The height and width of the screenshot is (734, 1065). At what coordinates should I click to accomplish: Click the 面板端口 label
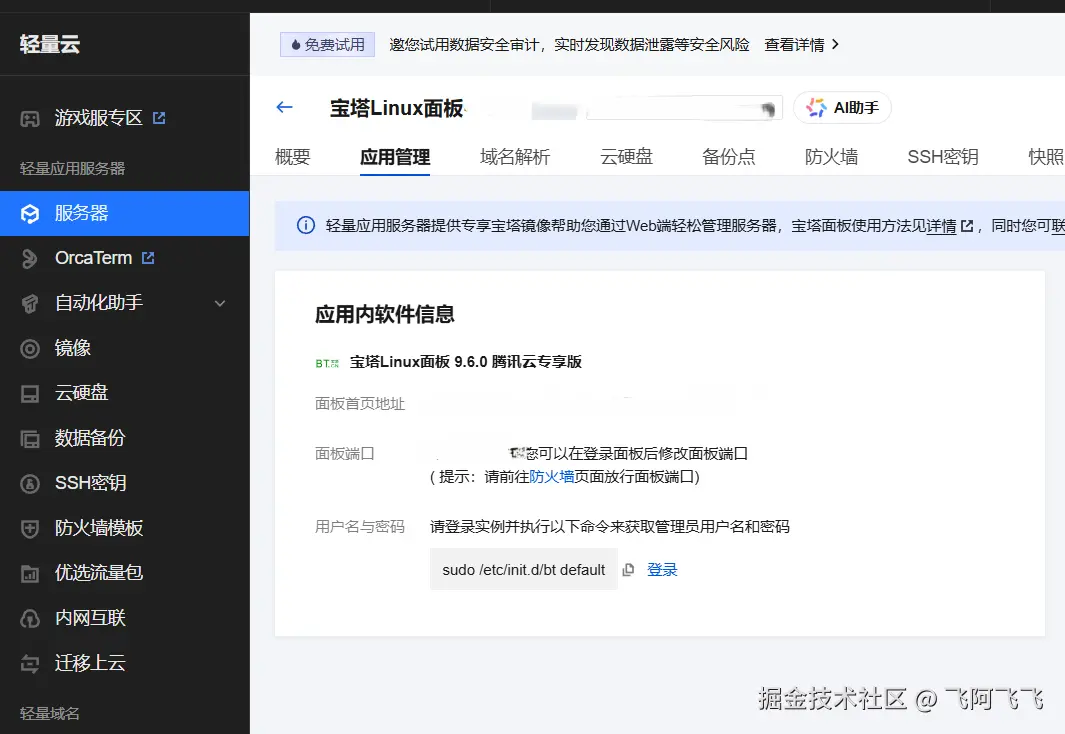pos(345,454)
